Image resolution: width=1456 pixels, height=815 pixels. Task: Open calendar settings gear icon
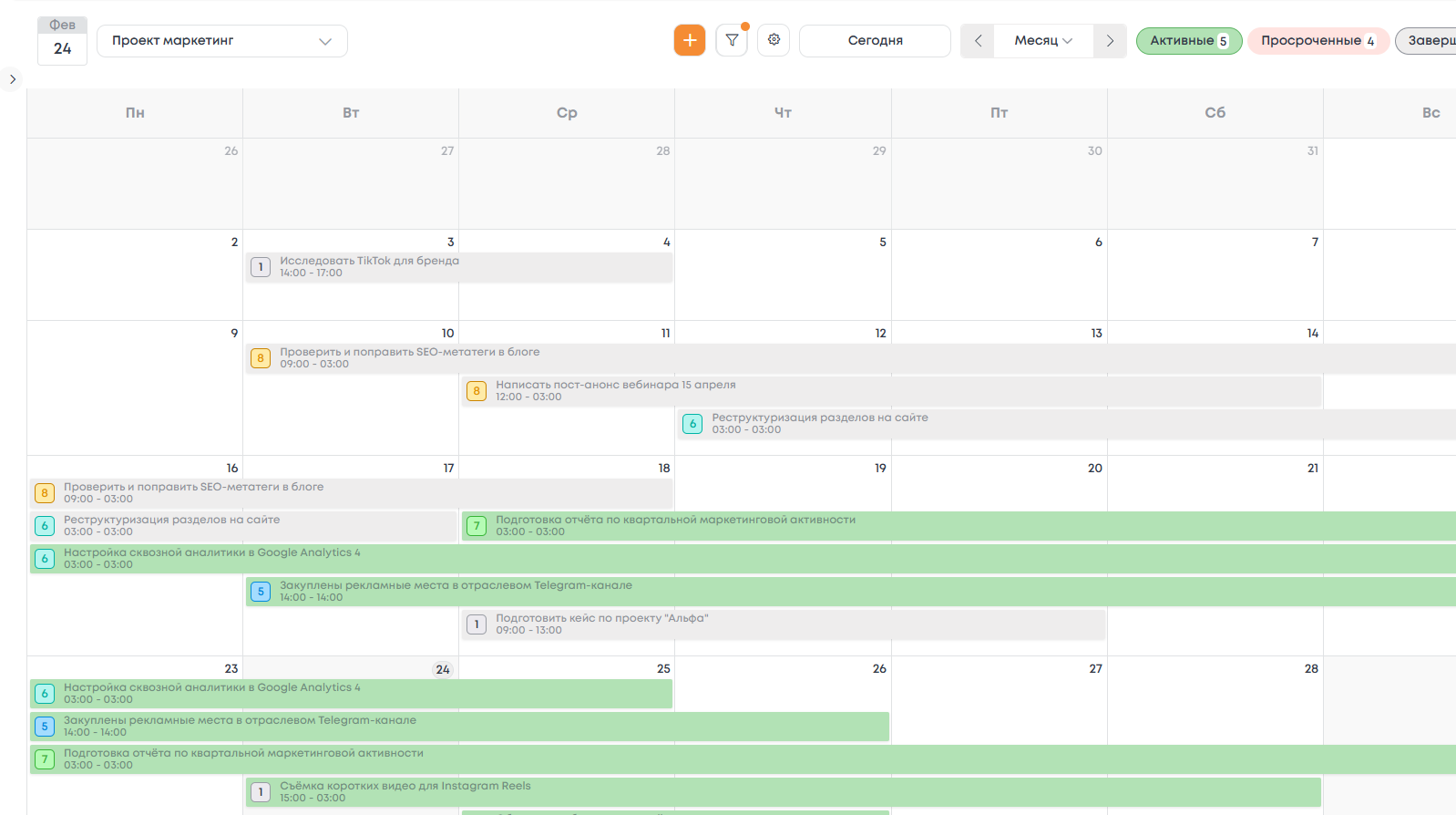pos(774,40)
